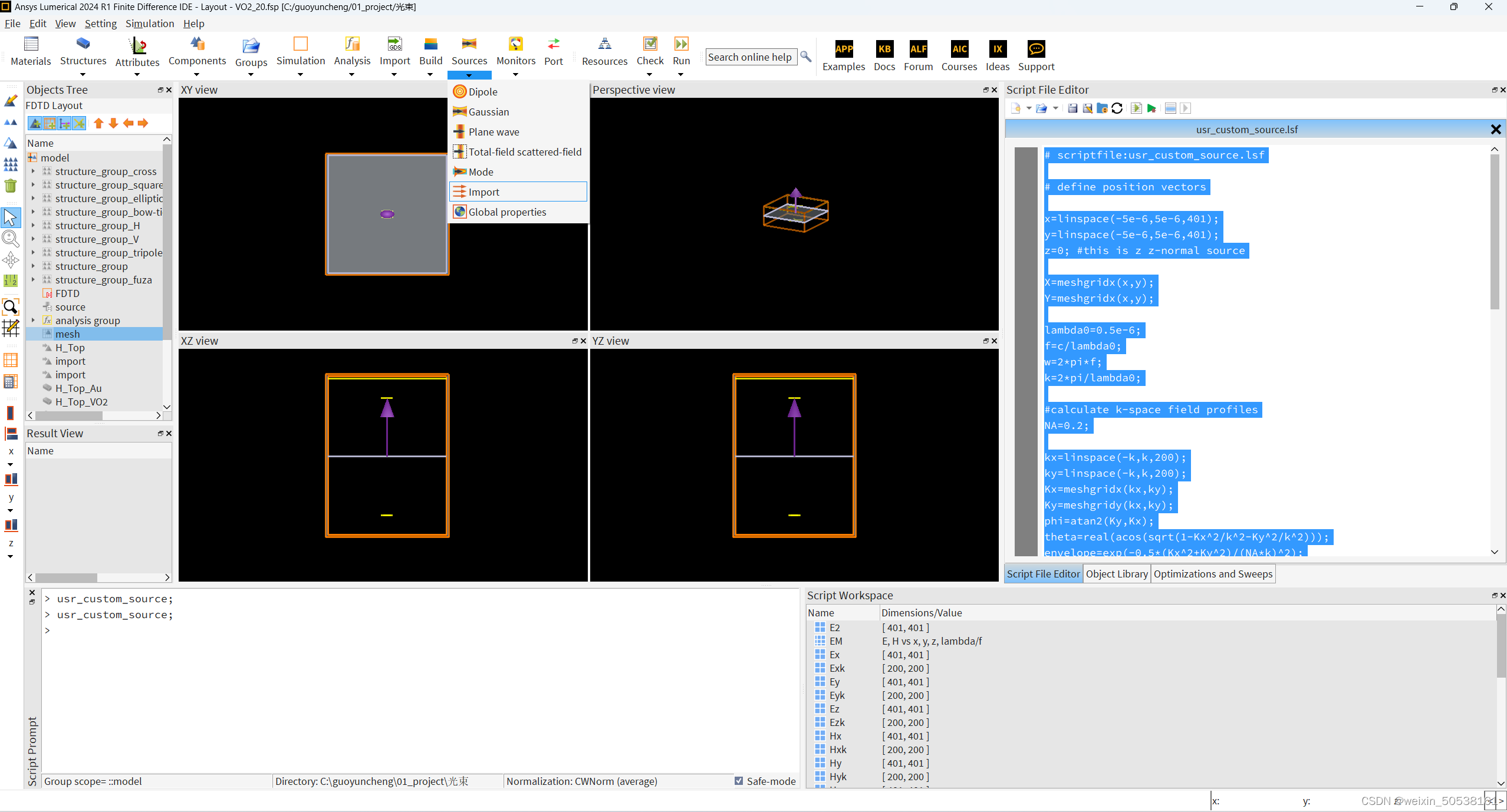Viewport: 1507px width, 812px height.
Task: Switch to Optimizations and Sweeps tab
Action: [1213, 574]
